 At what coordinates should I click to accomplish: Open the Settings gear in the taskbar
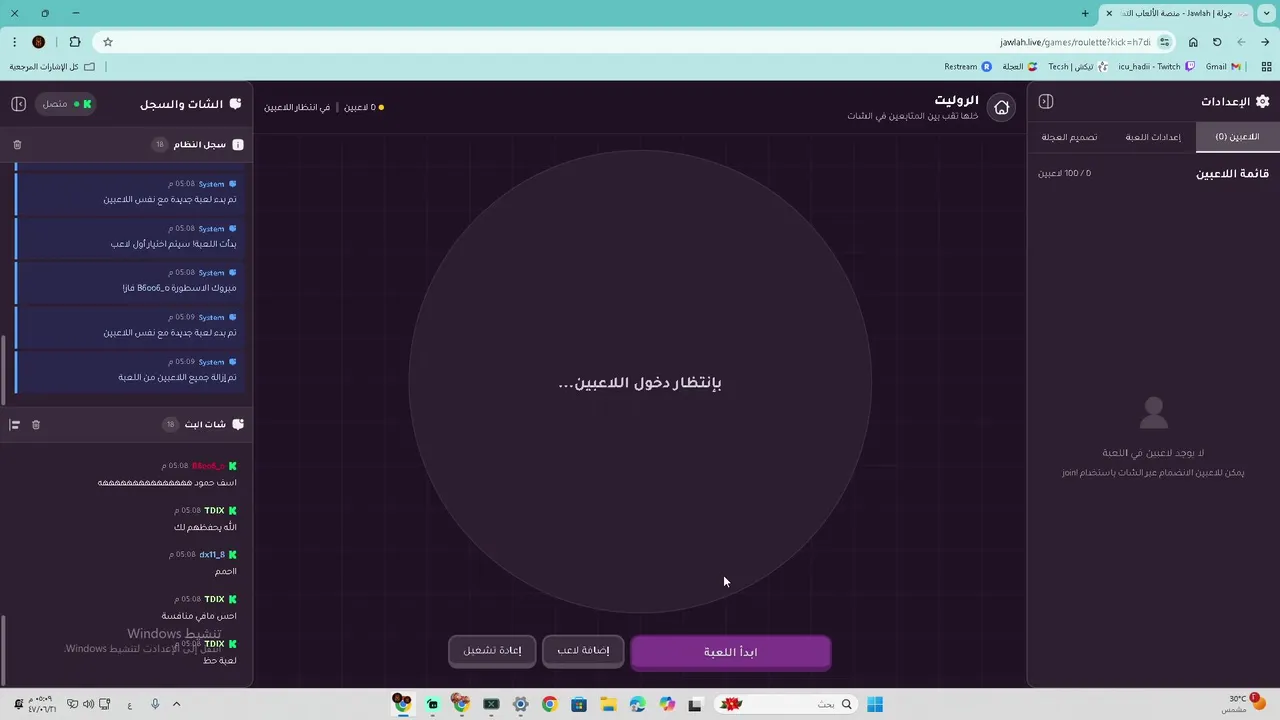click(x=520, y=704)
